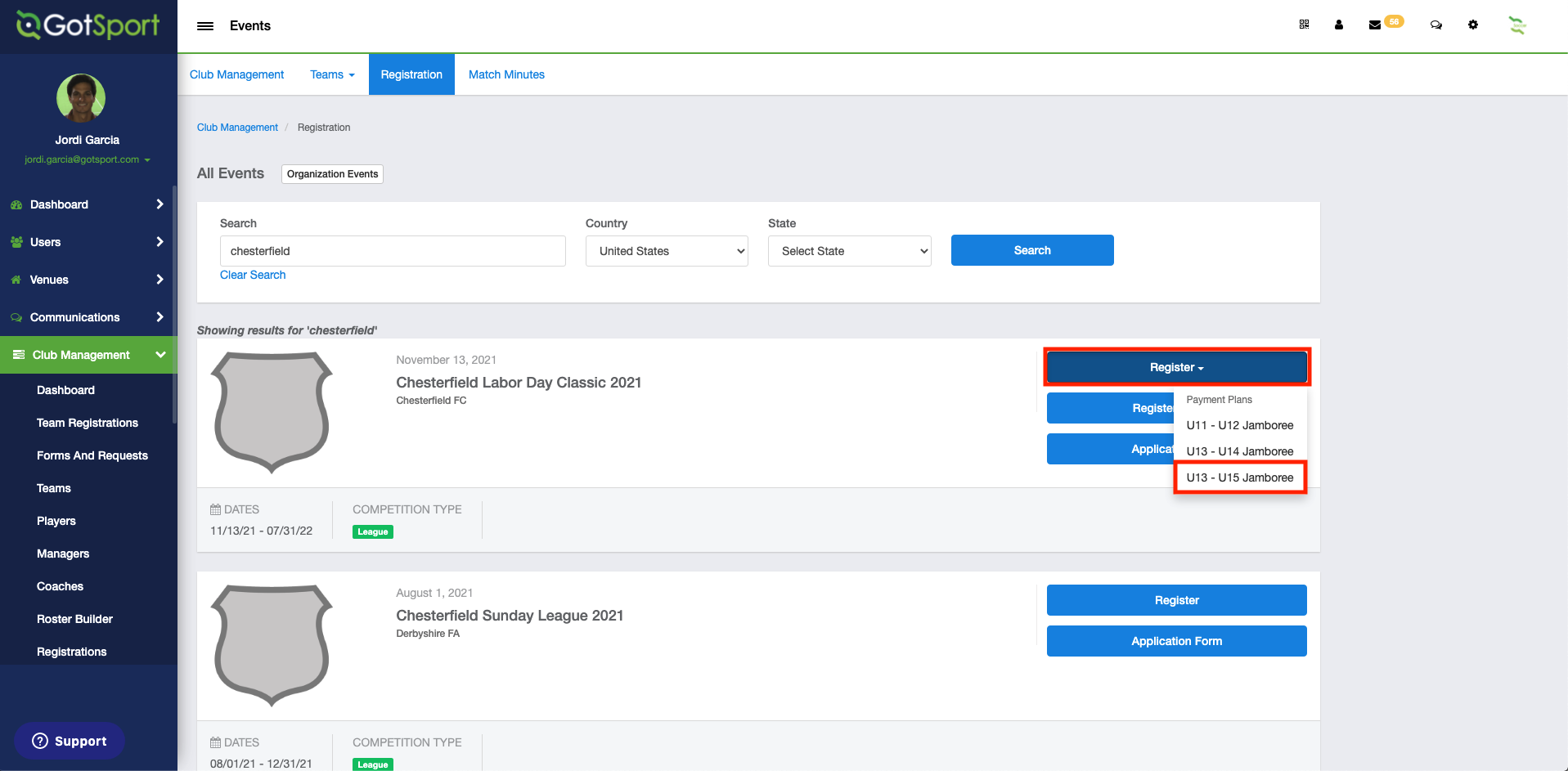Click the Dashboard gauge icon in sidebar

16,205
